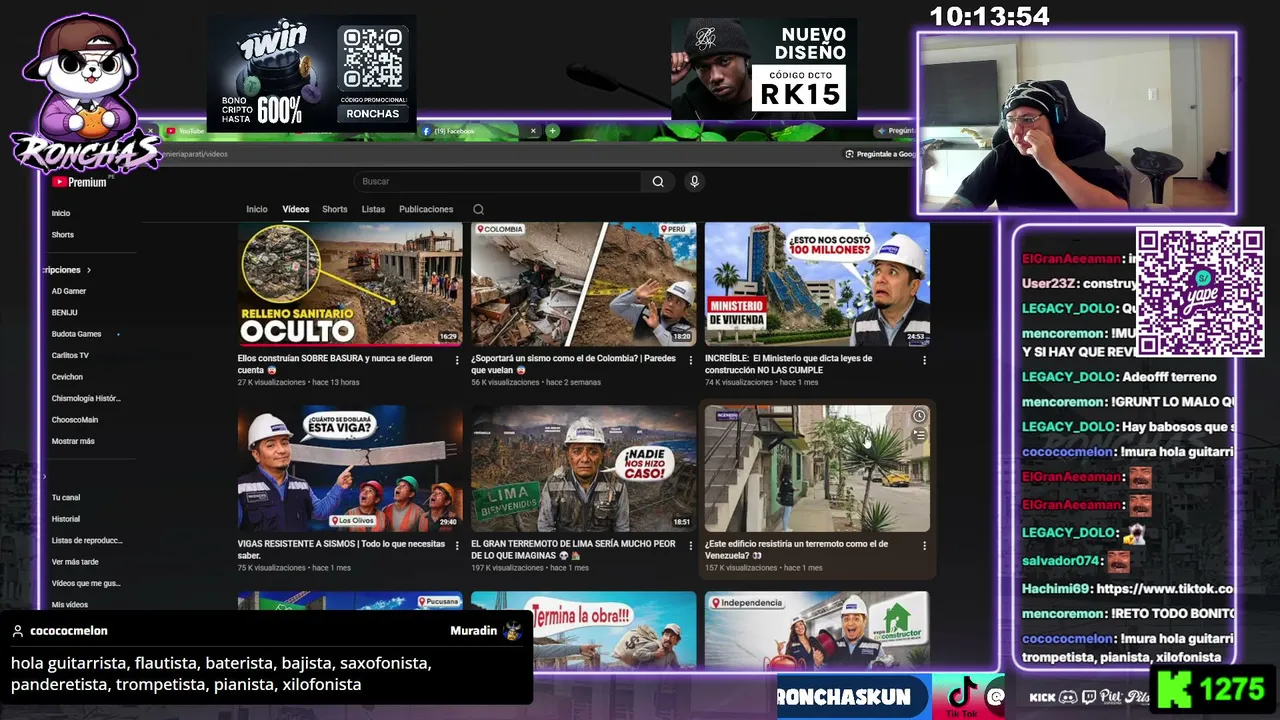The height and width of the screenshot is (720, 1280).
Task: Open title EL GRAN TERREMOTO DE LIMA
Action: pyautogui.click(x=573, y=550)
